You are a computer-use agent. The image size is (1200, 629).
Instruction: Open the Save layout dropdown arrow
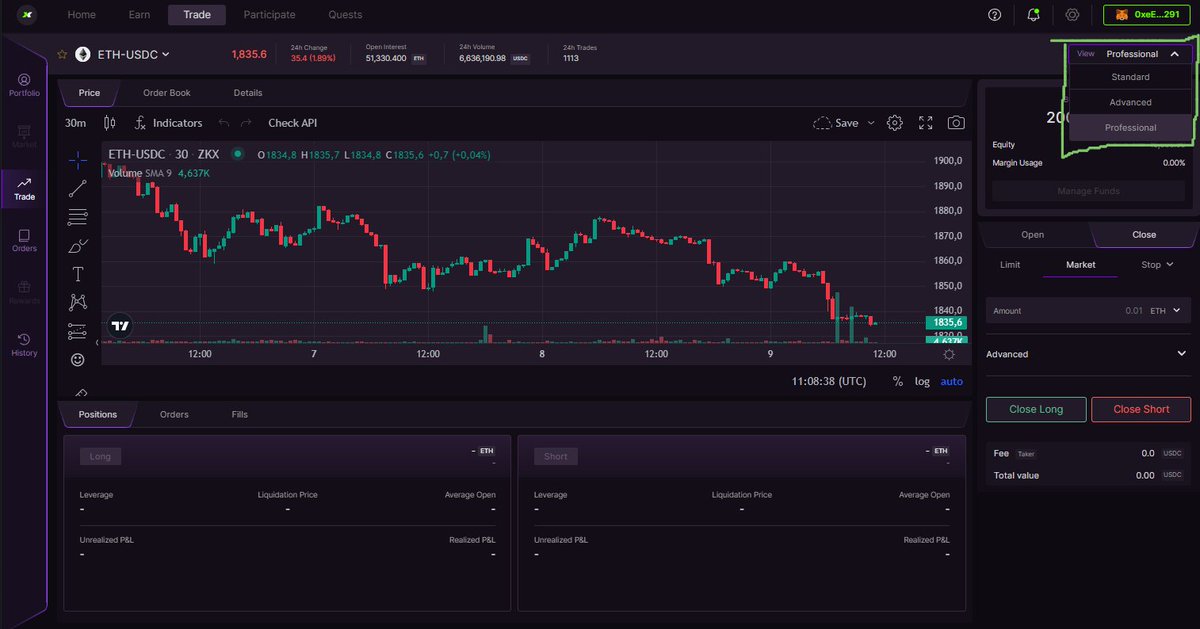[871, 123]
